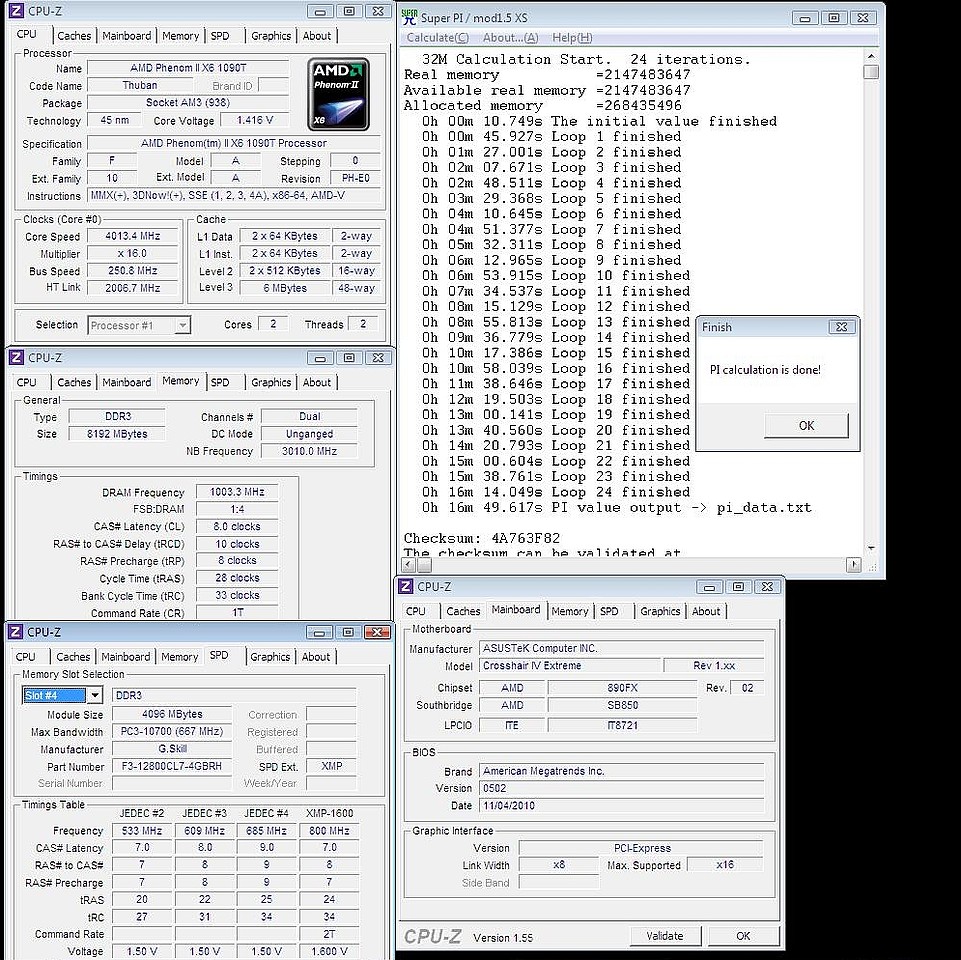Click the part number F3-12800CL7-4GBRH

[172, 766]
